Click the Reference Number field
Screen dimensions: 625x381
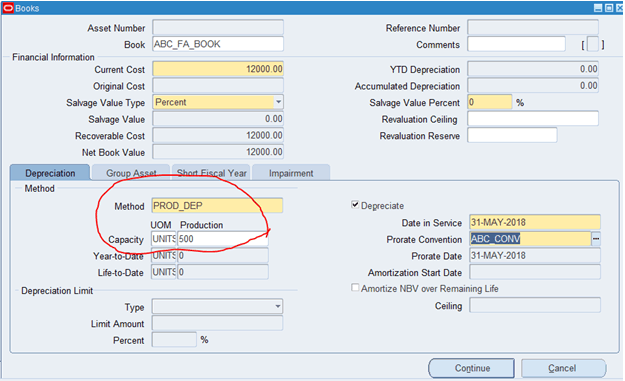(x=533, y=27)
